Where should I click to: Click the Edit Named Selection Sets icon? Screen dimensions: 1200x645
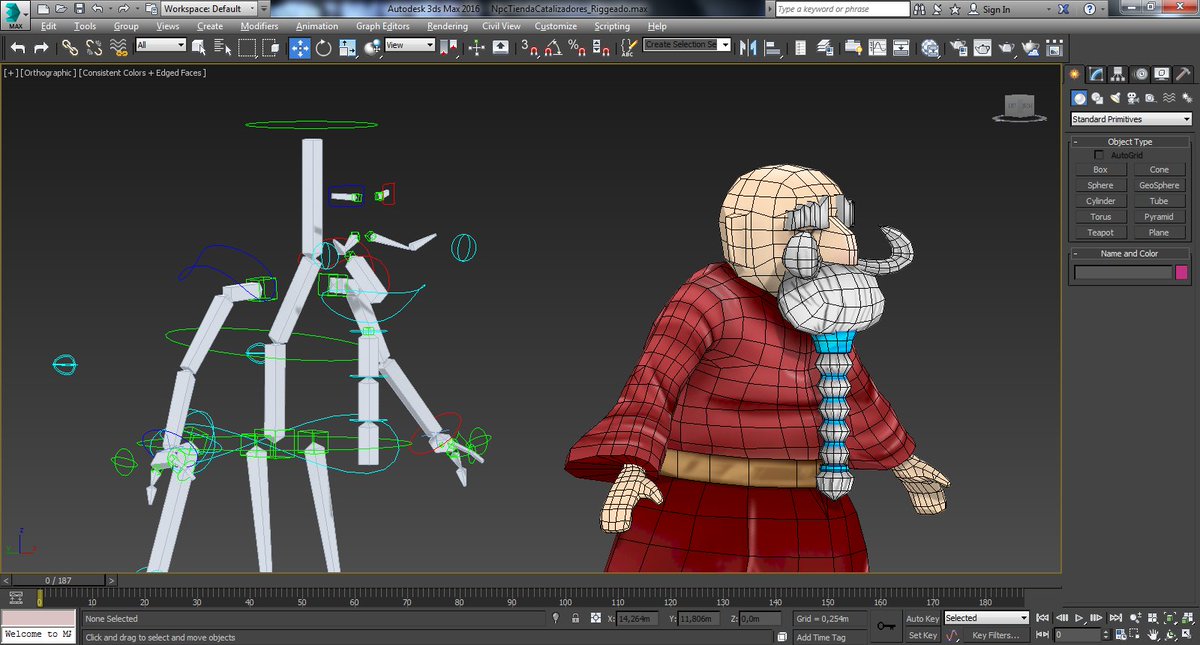pos(629,47)
